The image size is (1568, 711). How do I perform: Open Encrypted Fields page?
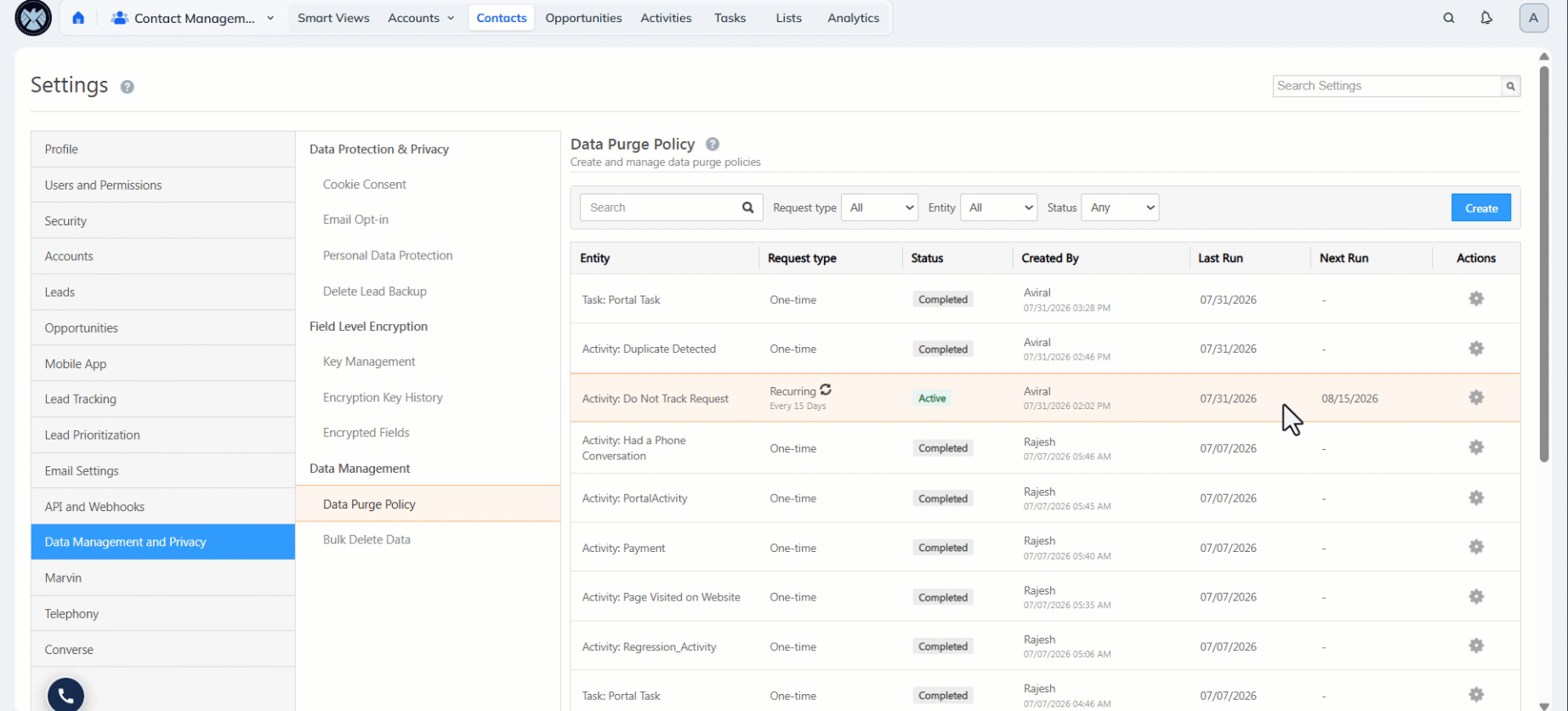coord(366,433)
